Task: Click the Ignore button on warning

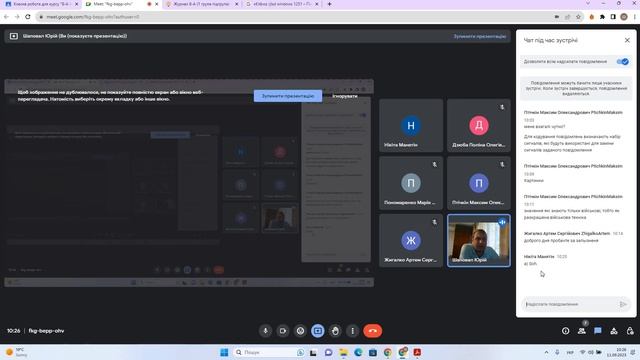Action: point(345,96)
